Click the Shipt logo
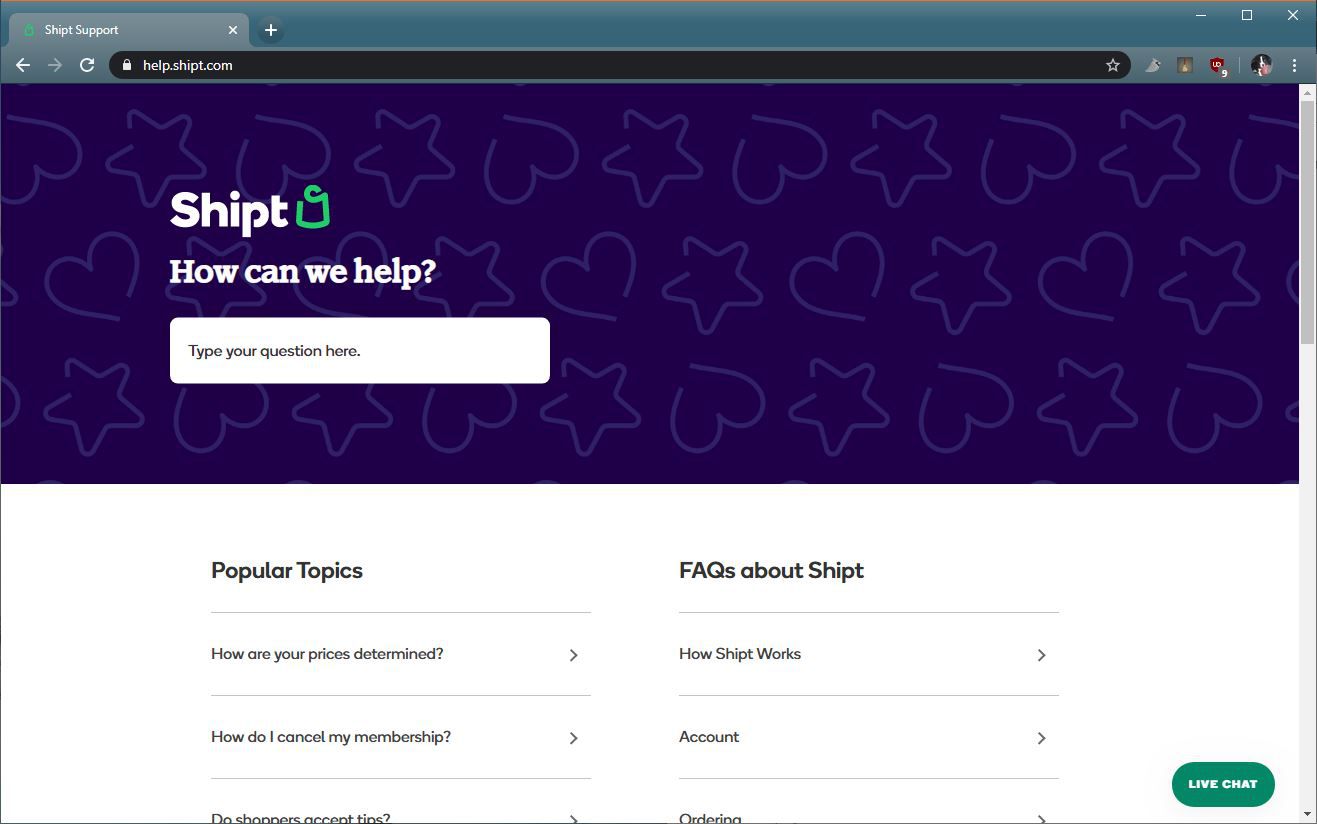This screenshot has height=824, width=1317. click(250, 210)
